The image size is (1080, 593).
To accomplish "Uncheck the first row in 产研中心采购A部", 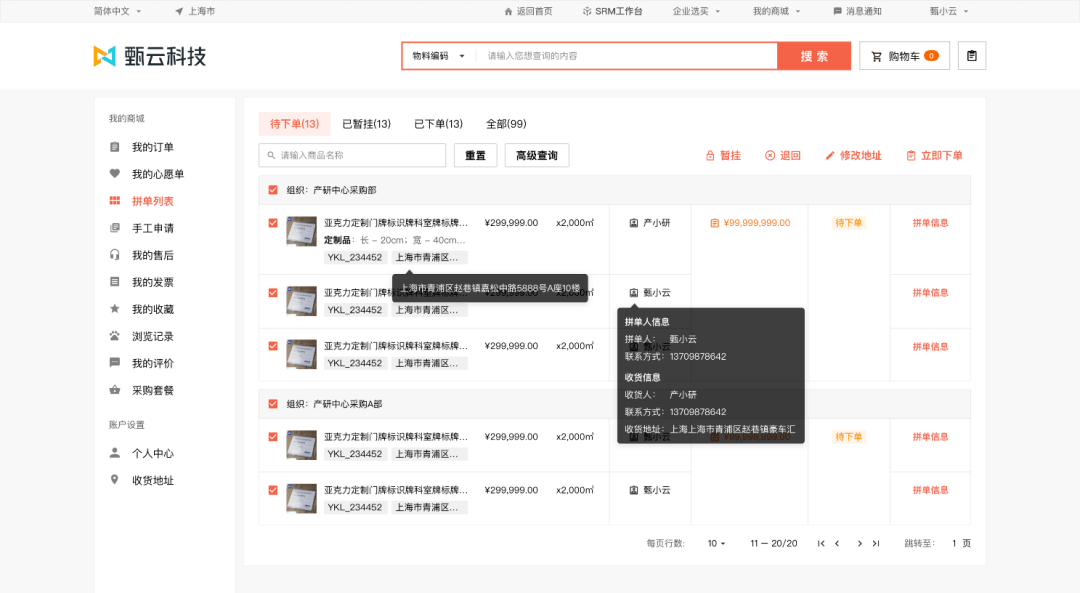I will (273, 437).
